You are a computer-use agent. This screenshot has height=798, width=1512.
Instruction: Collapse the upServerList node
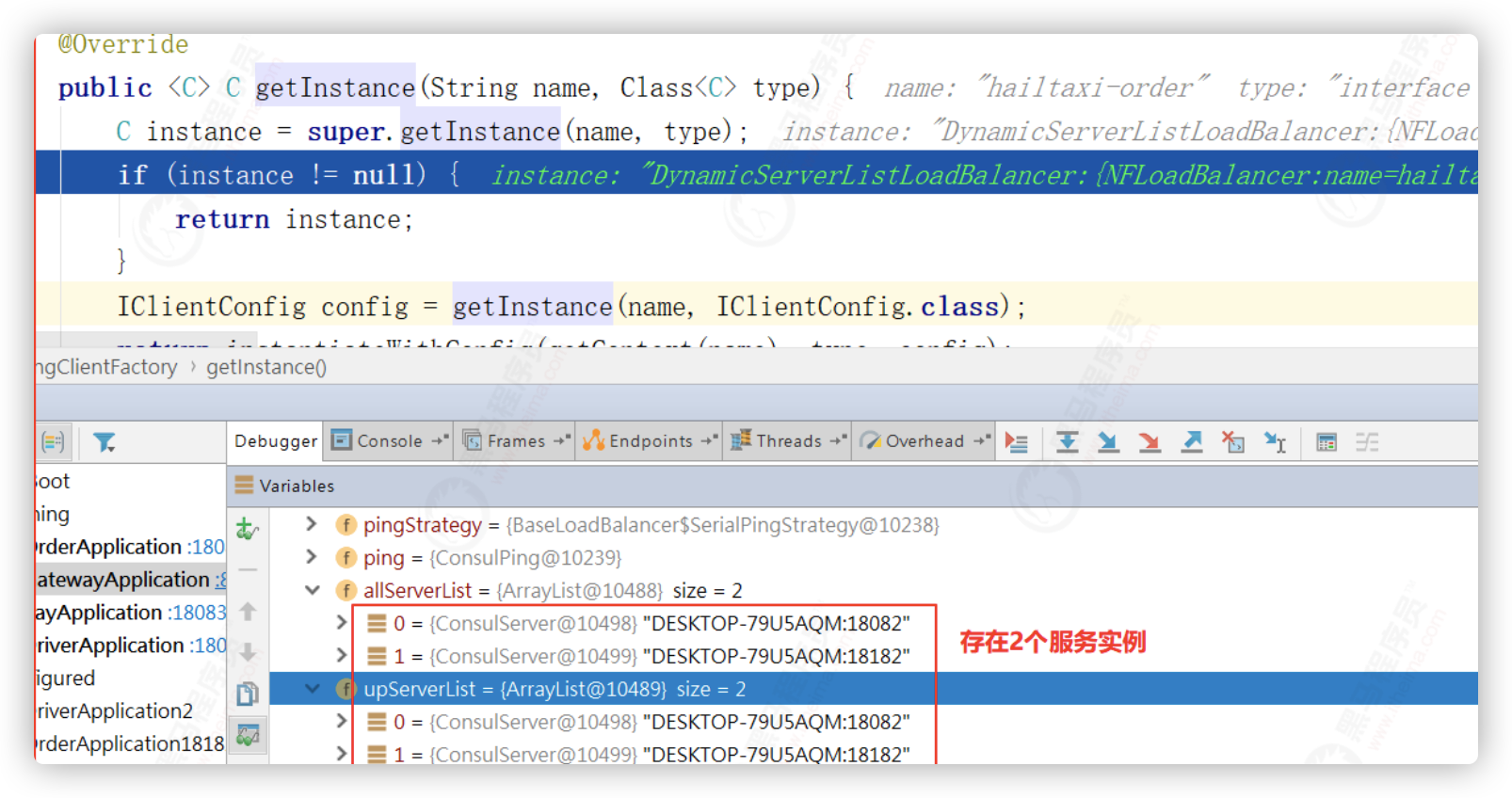[x=312, y=689]
